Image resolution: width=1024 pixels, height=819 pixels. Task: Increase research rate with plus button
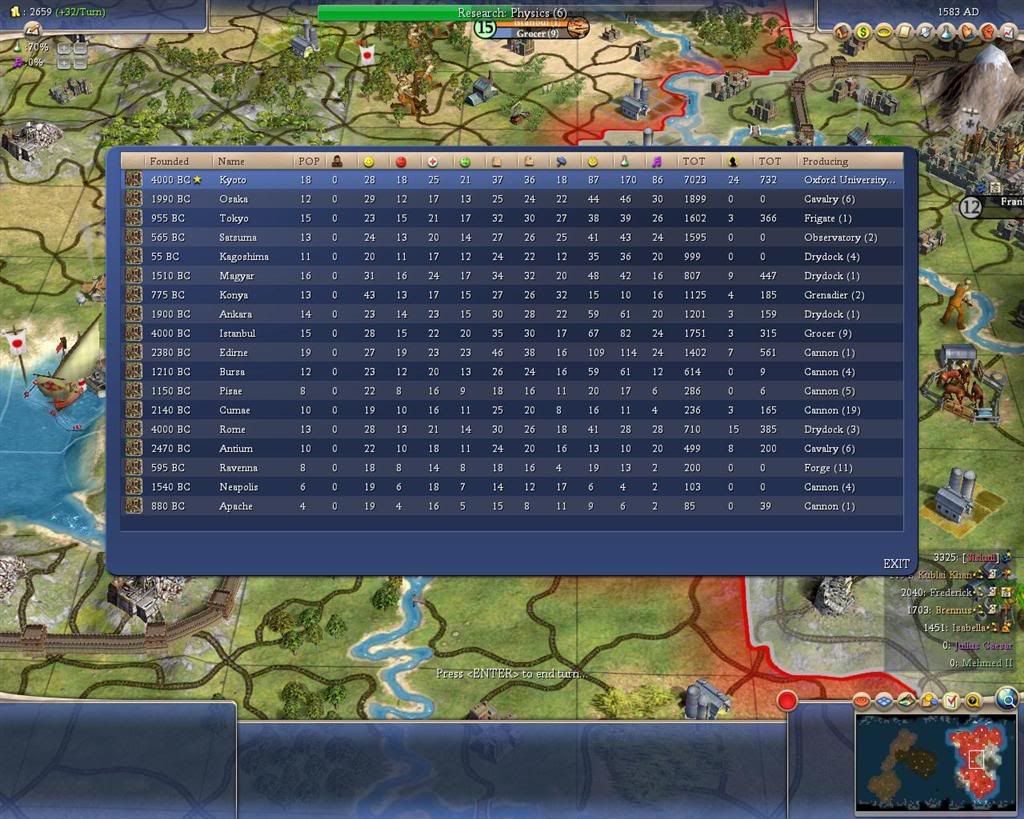click(64, 48)
